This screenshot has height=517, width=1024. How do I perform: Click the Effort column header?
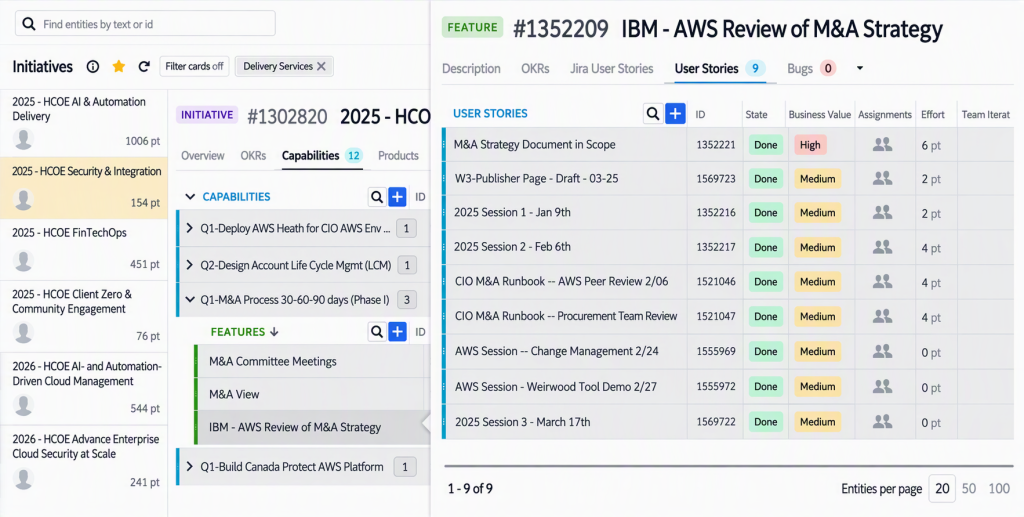[x=933, y=114]
